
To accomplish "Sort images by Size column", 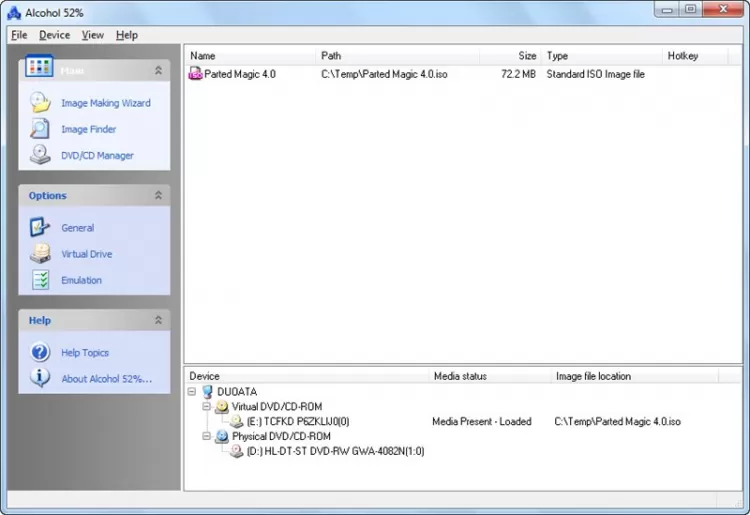I will point(510,56).
